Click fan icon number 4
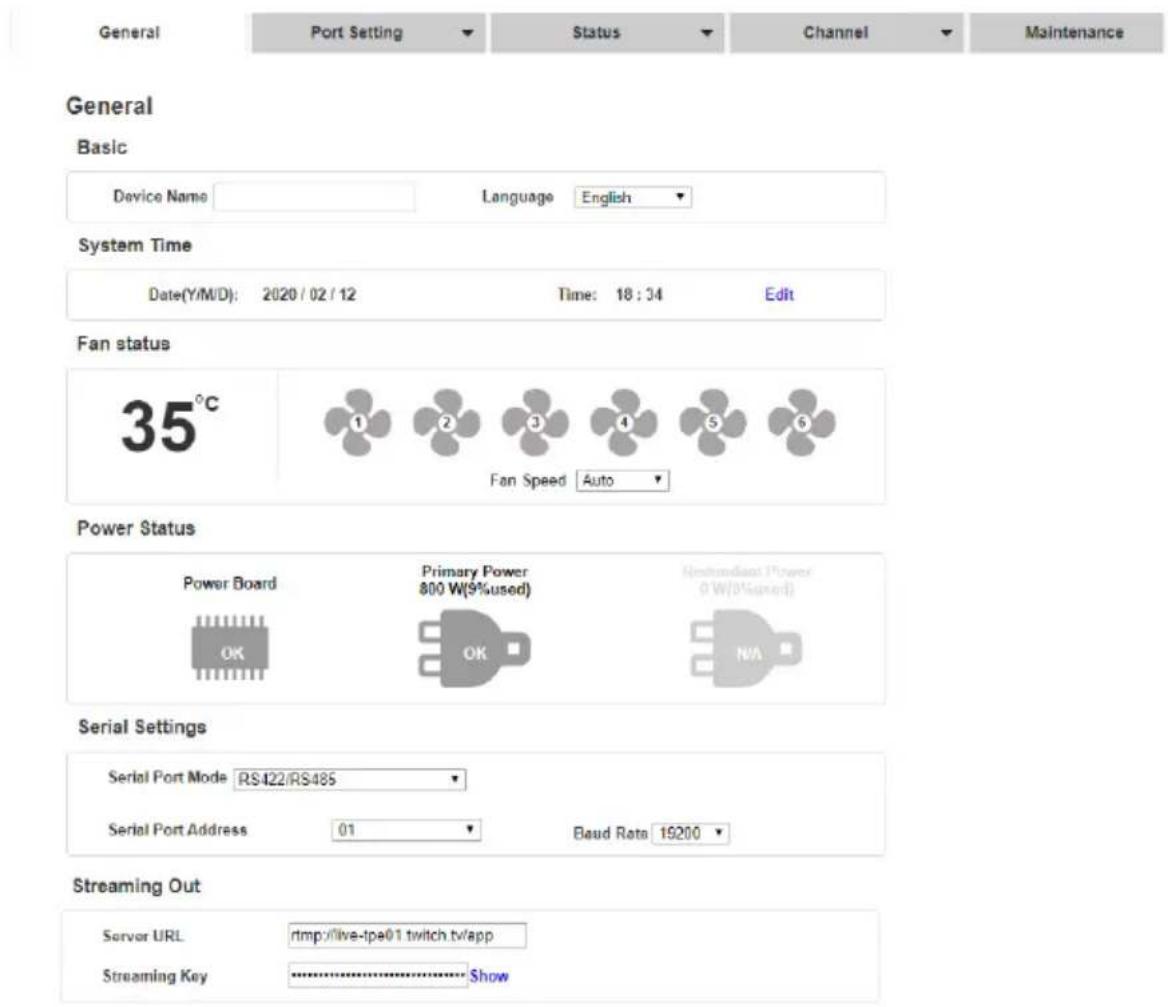Screen dimensions: 1168x1007 pos(624,422)
